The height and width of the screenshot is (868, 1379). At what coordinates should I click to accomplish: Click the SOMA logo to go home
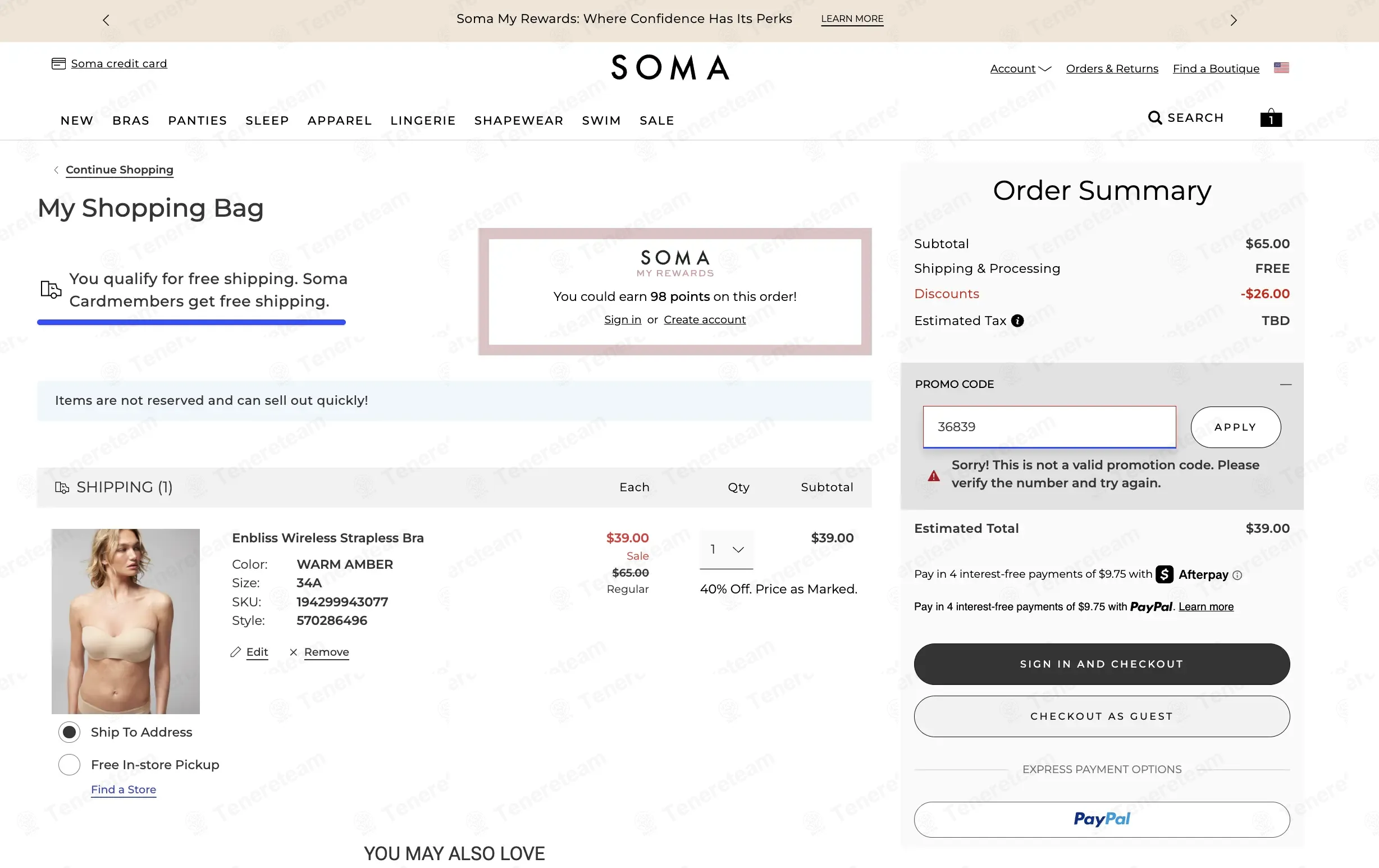click(670, 67)
